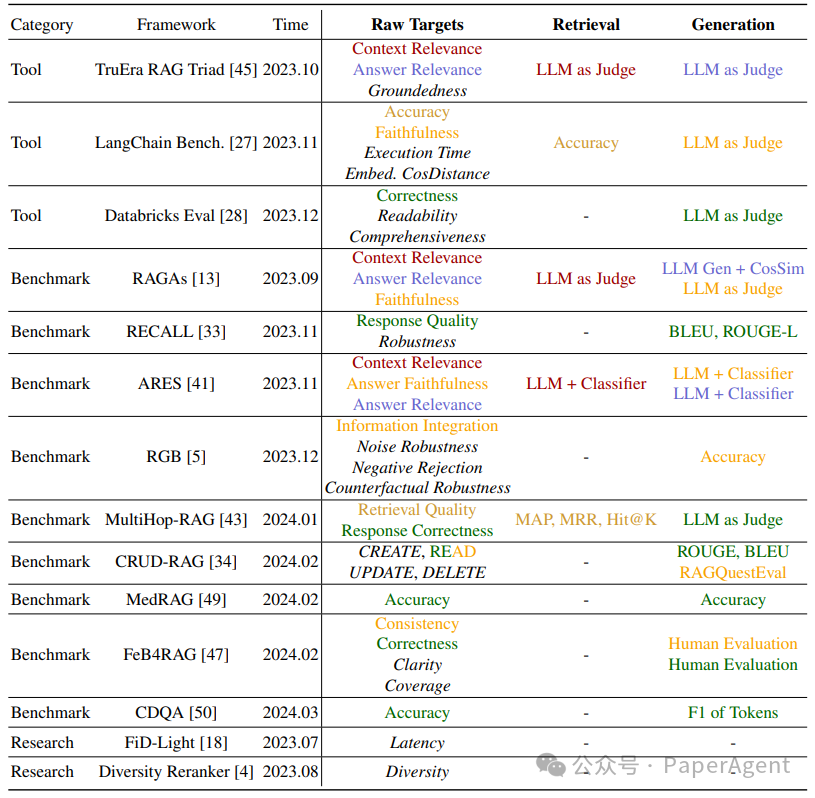Click 'Coverage' in FeB4RAG row
Viewport: 815px width, 798px height.
pos(417,686)
